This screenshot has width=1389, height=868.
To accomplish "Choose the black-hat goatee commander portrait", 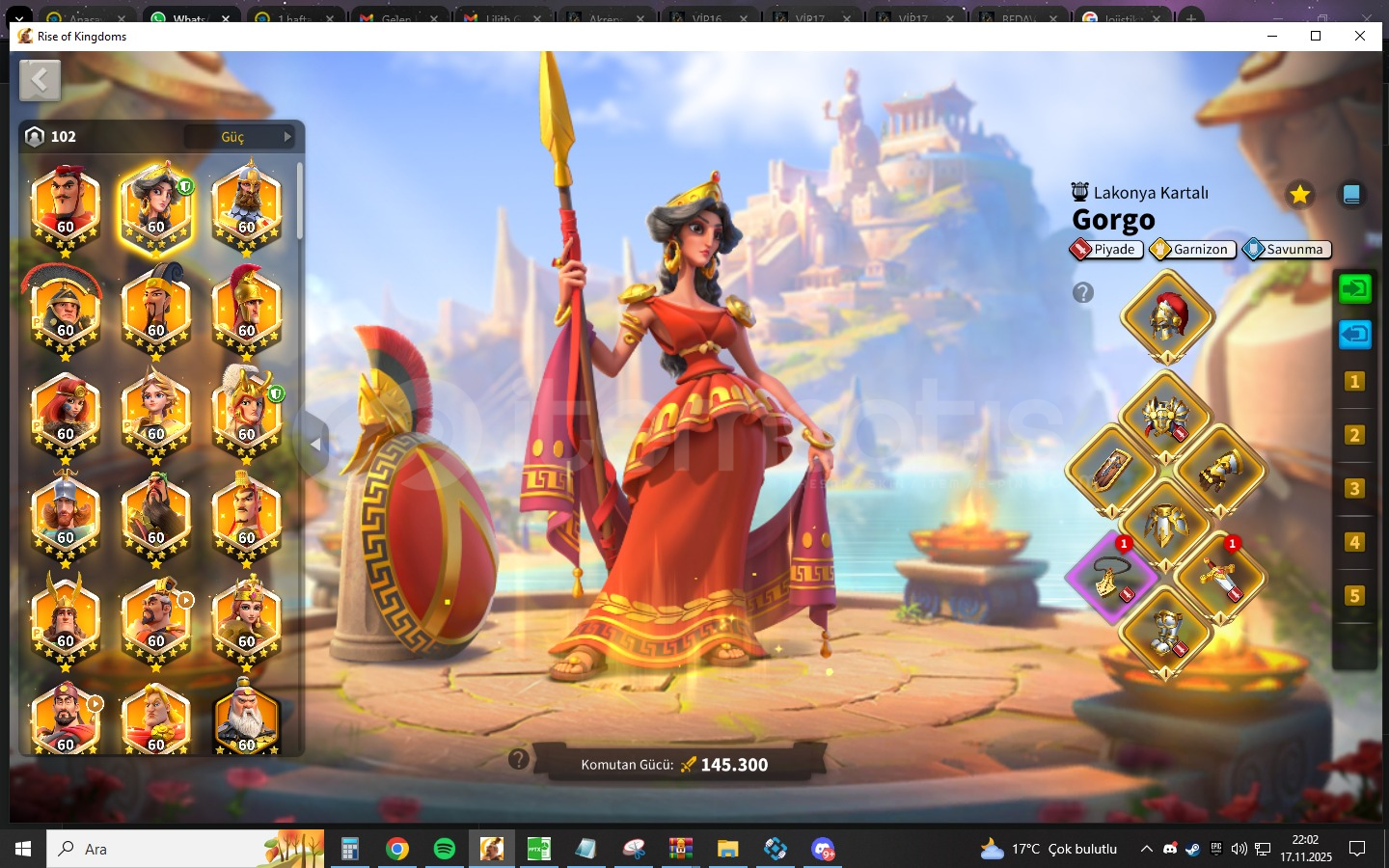I will 156,311.
